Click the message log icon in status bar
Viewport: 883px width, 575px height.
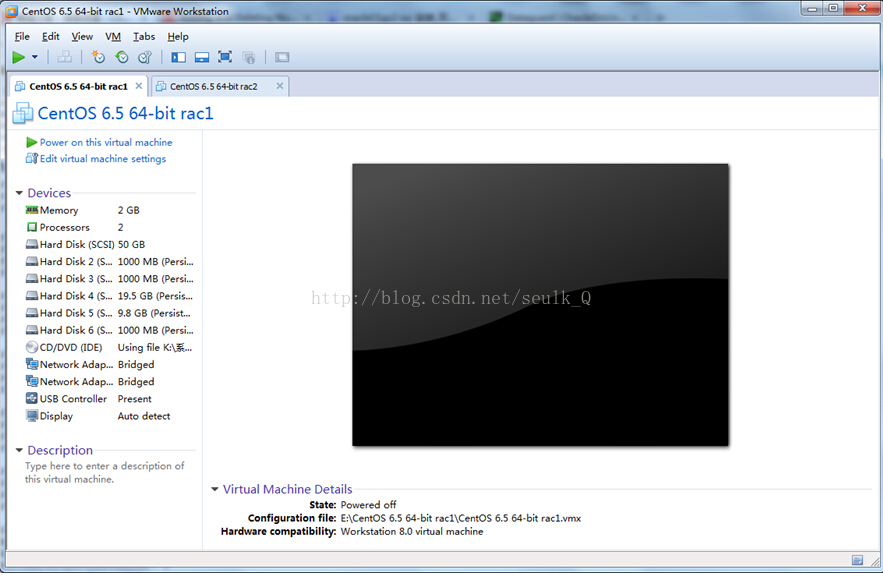(x=858, y=560)
